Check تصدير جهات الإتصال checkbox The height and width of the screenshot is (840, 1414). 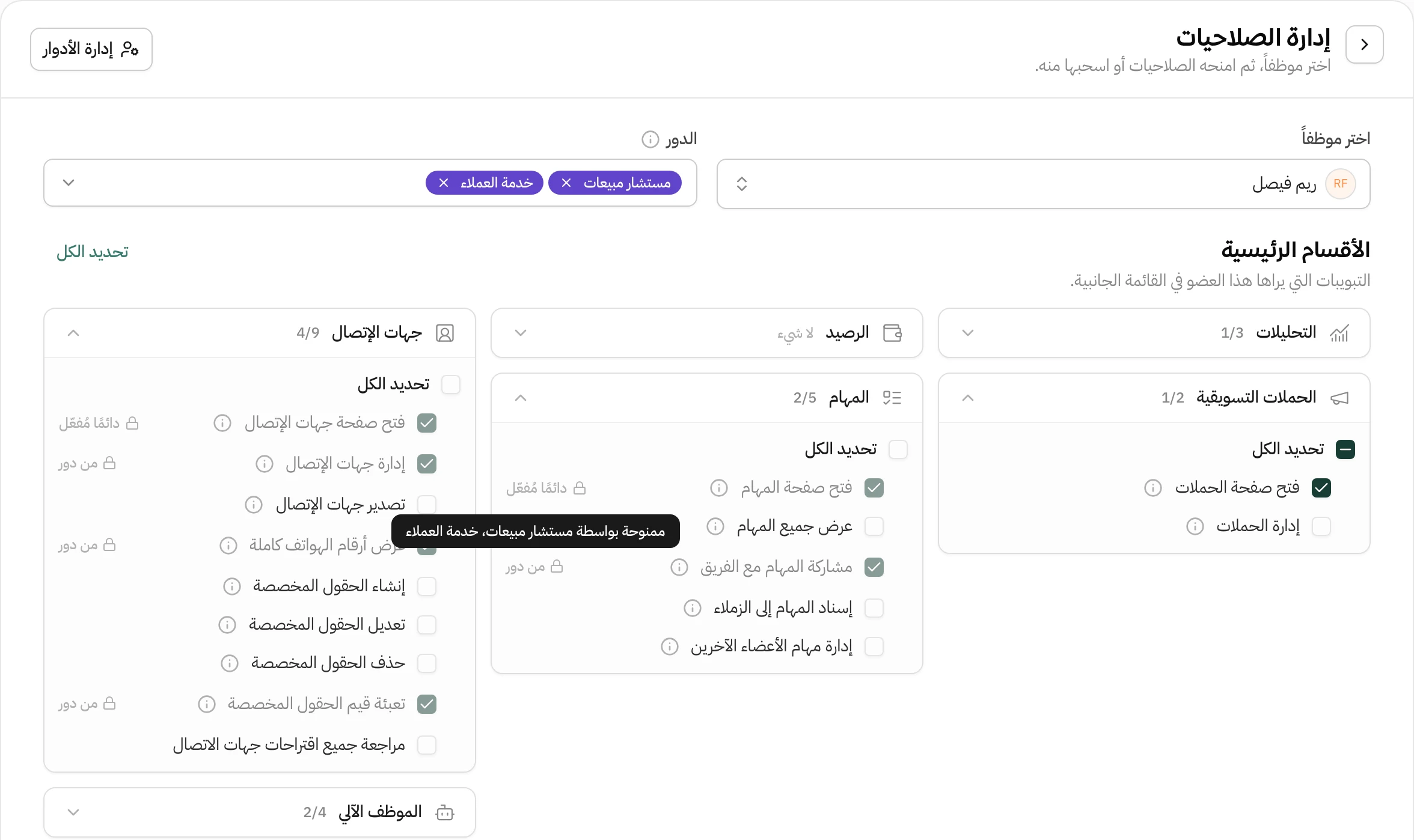point(427,505)
